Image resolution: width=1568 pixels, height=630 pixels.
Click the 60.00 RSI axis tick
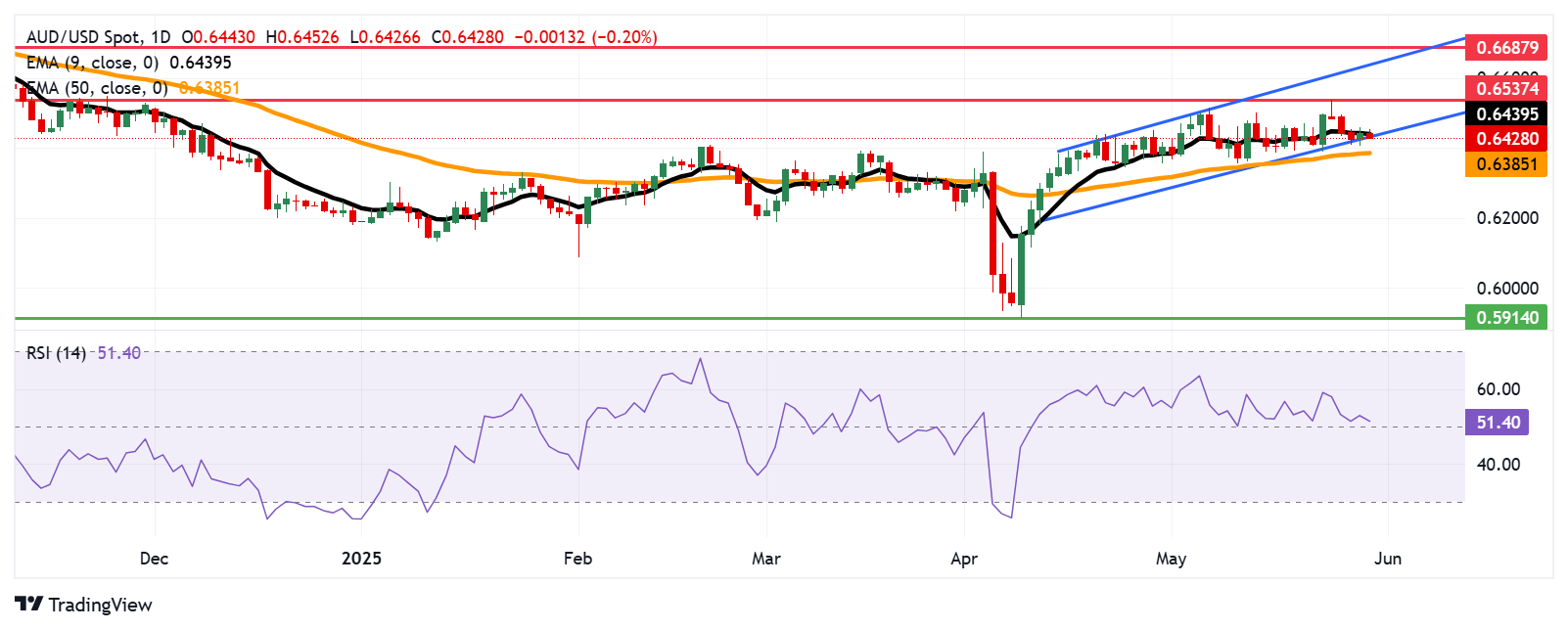point(1498,389)
